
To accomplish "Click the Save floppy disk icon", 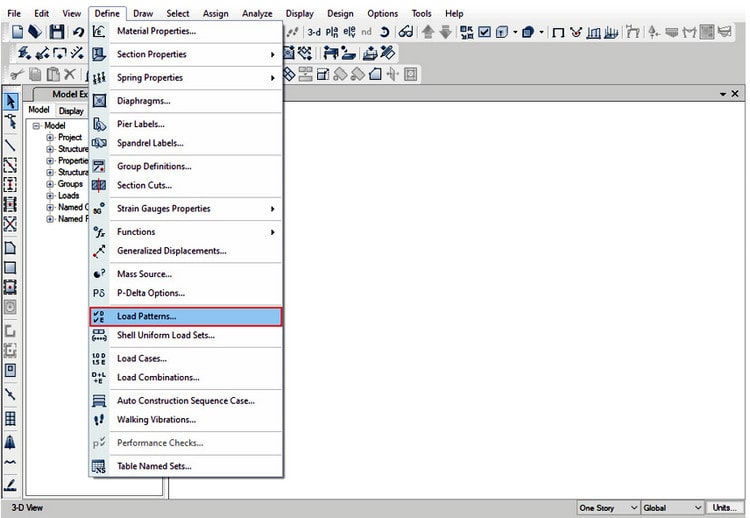I will pyautogui.click(x=57, y=32).
